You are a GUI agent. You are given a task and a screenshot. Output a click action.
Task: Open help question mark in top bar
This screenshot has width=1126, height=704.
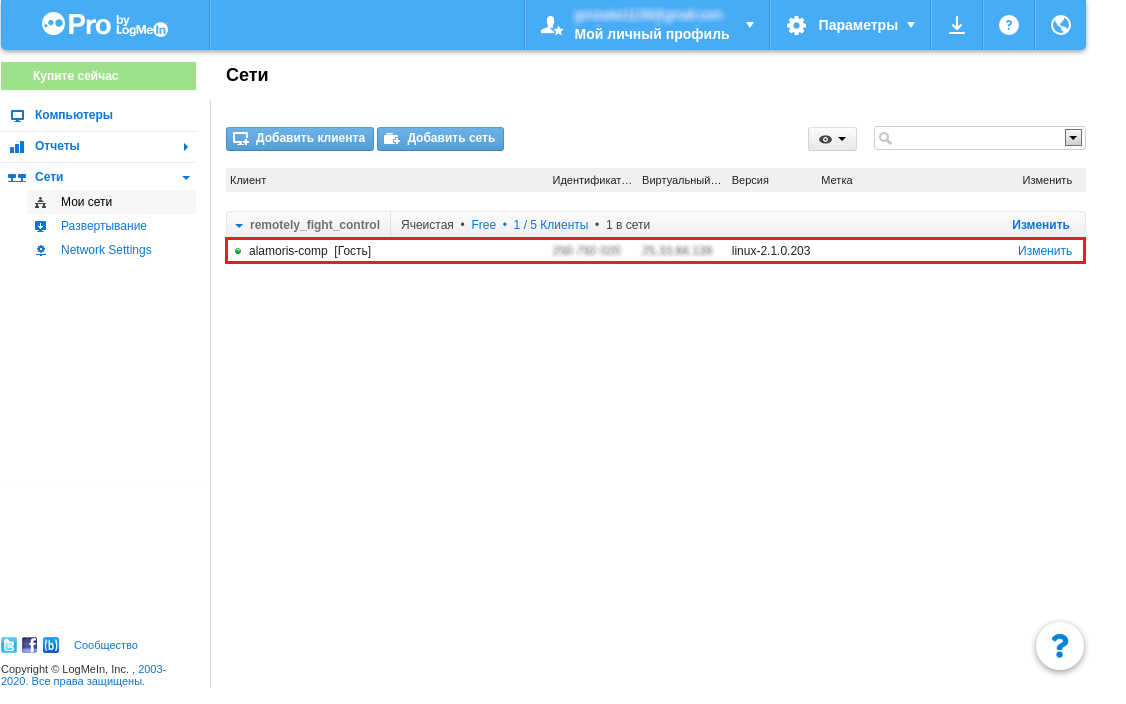(x=1009, y=25)
